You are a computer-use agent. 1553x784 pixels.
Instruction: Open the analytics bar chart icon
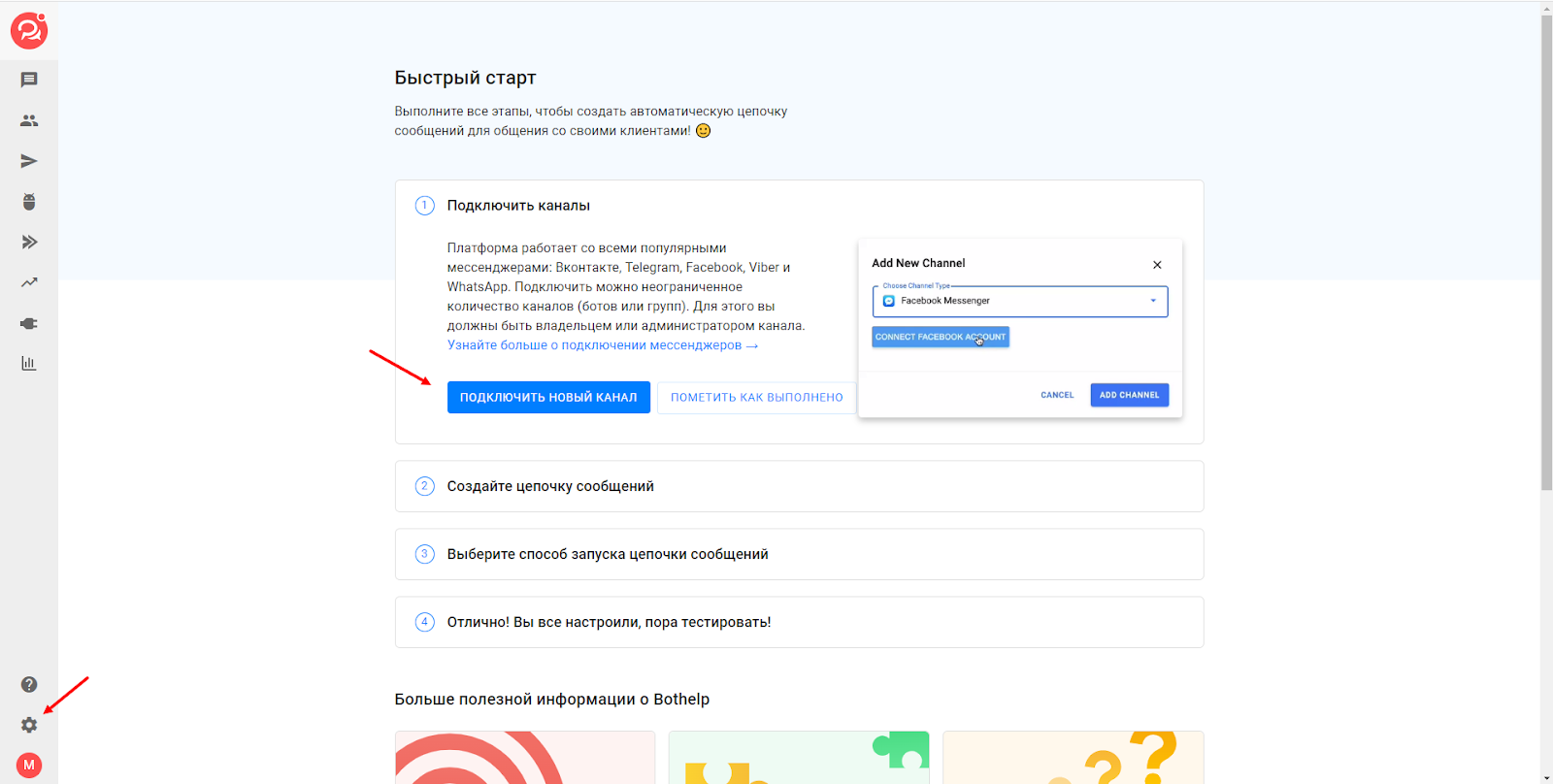29,364
